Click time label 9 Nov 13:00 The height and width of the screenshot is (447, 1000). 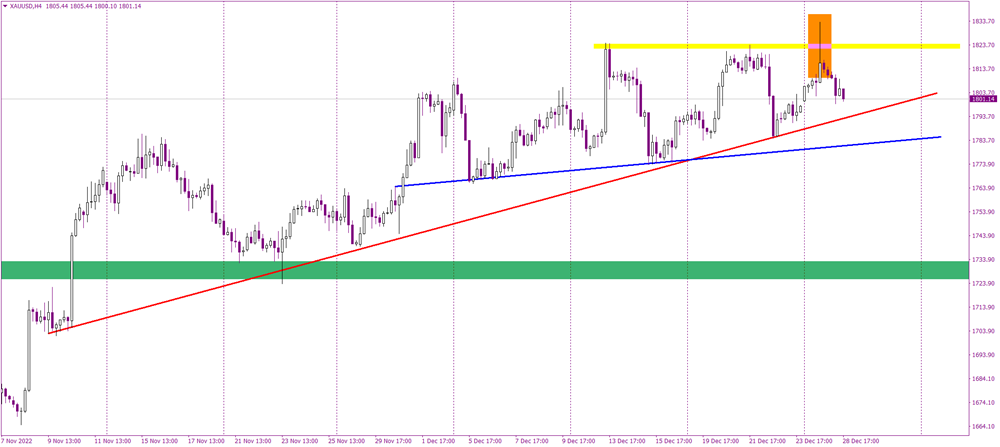tap(66, 441)
